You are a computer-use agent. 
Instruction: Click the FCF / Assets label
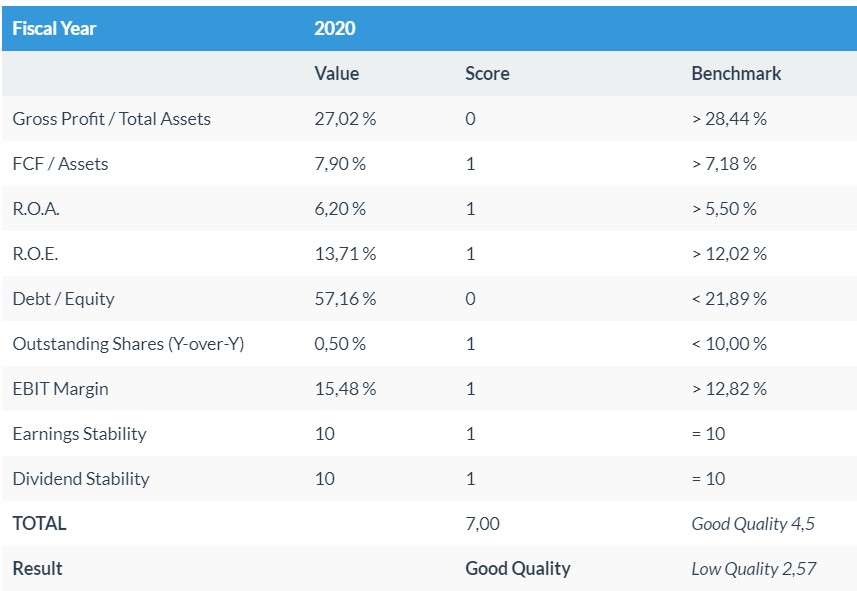tap(60, 164)
